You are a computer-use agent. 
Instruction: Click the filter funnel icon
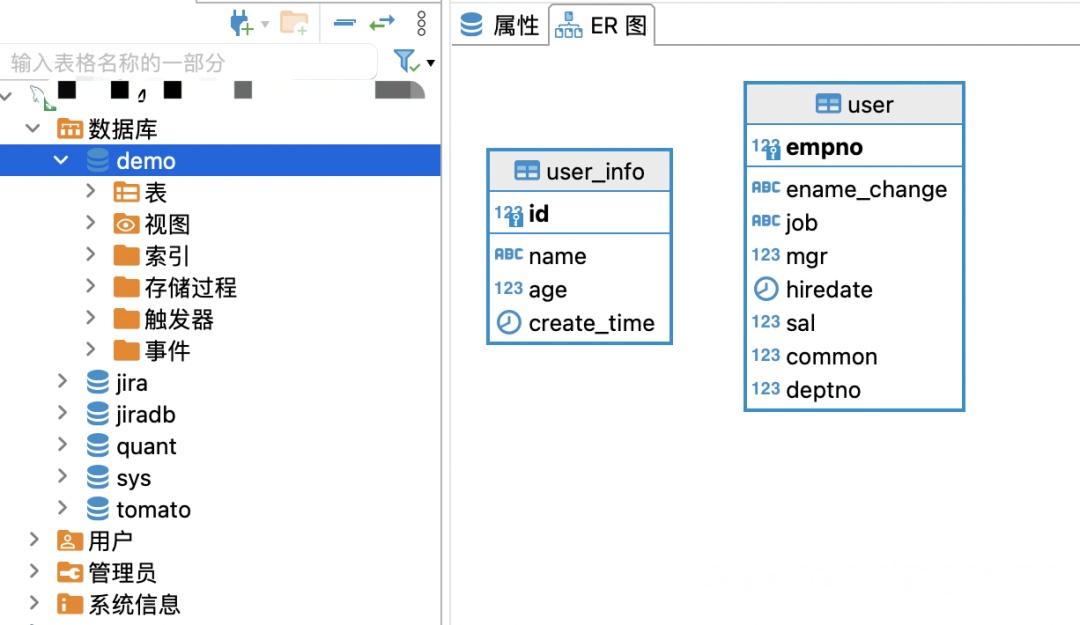[406, 61]
